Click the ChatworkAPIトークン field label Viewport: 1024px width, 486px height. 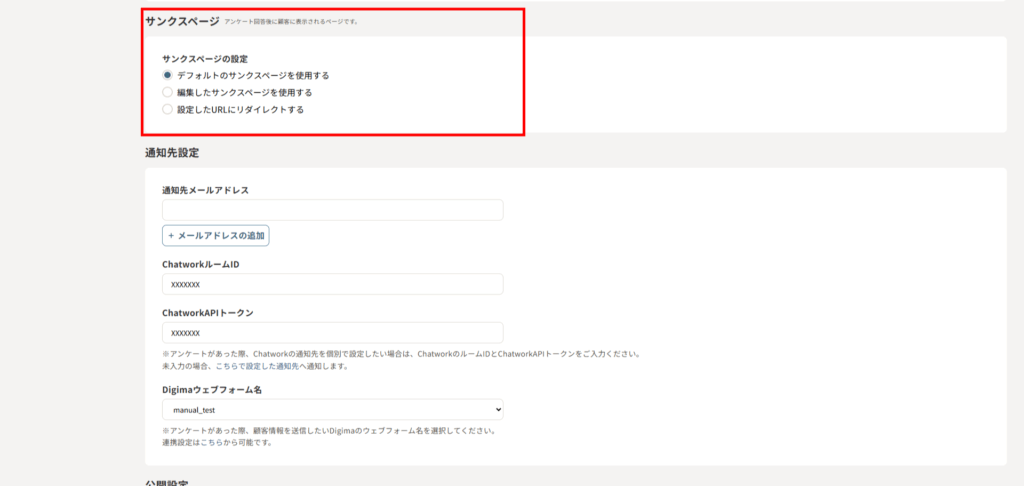pyautogui.click(x=207, y=313)
